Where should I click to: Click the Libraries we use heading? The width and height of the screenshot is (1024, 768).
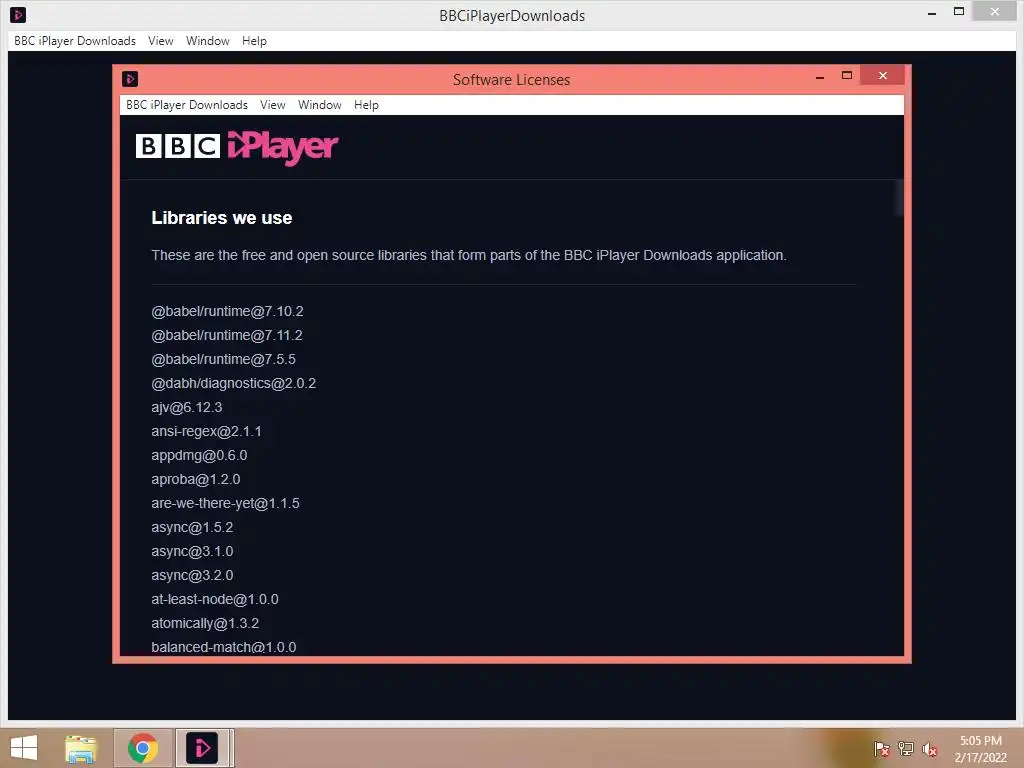coord(222,218)
